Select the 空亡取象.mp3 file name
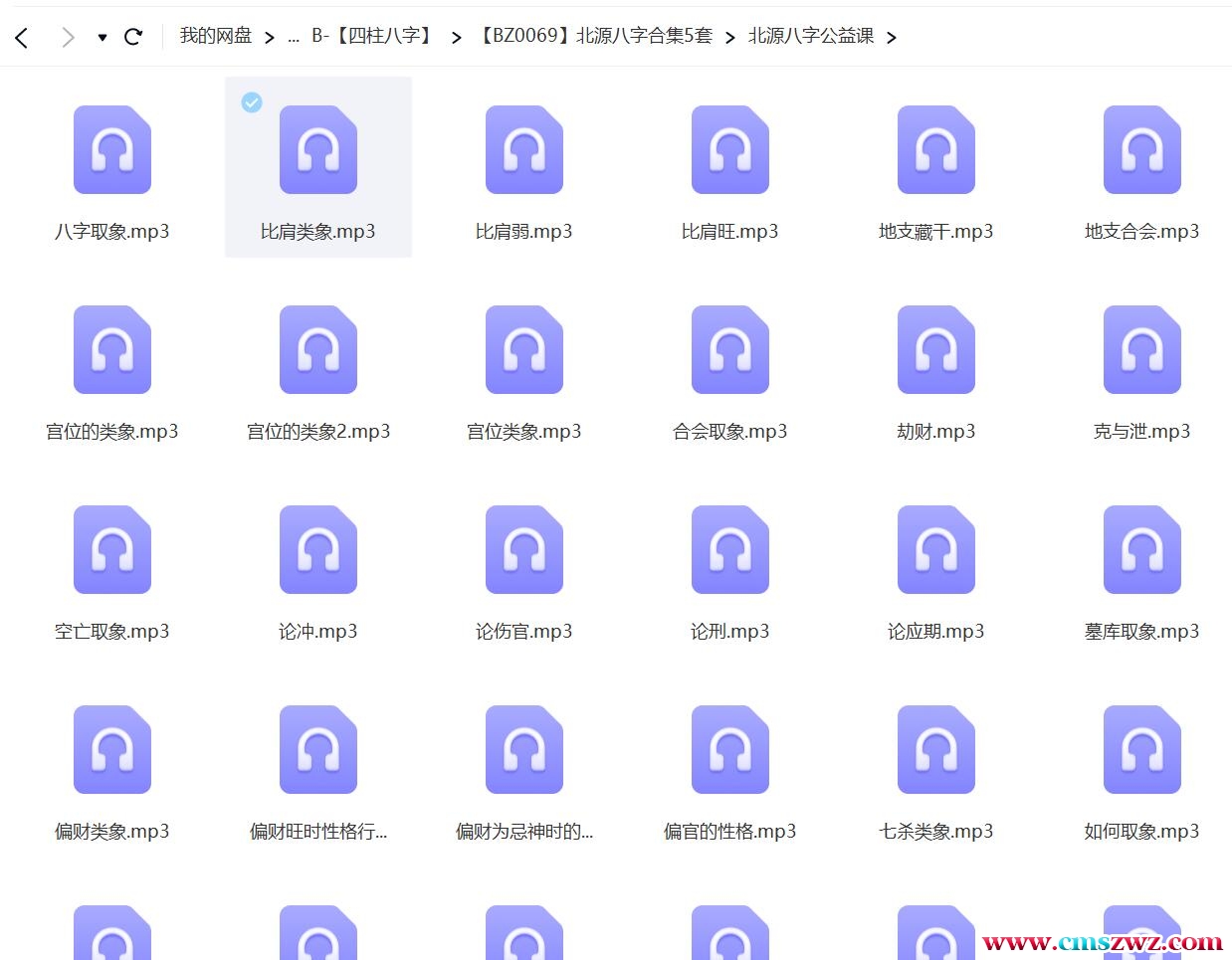This screenshot has width=1232, height=960. [x=112, y=632]
